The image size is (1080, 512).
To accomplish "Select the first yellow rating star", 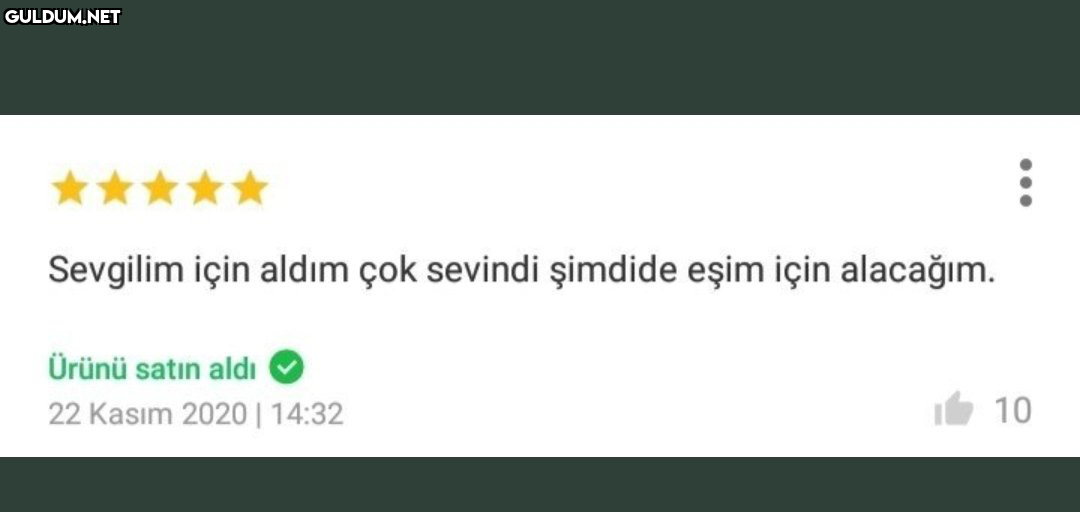I will tap(70, 188).
